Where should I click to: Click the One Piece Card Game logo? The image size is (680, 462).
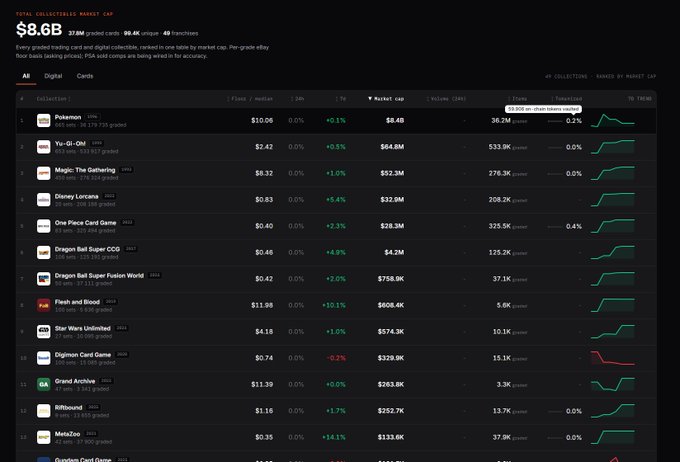43,226
